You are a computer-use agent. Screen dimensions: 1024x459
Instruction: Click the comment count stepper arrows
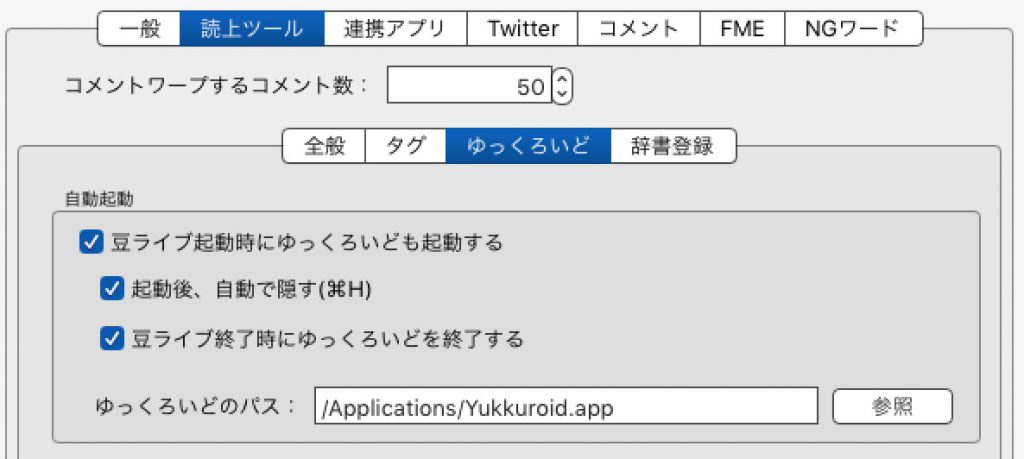[x=562, y=86]
